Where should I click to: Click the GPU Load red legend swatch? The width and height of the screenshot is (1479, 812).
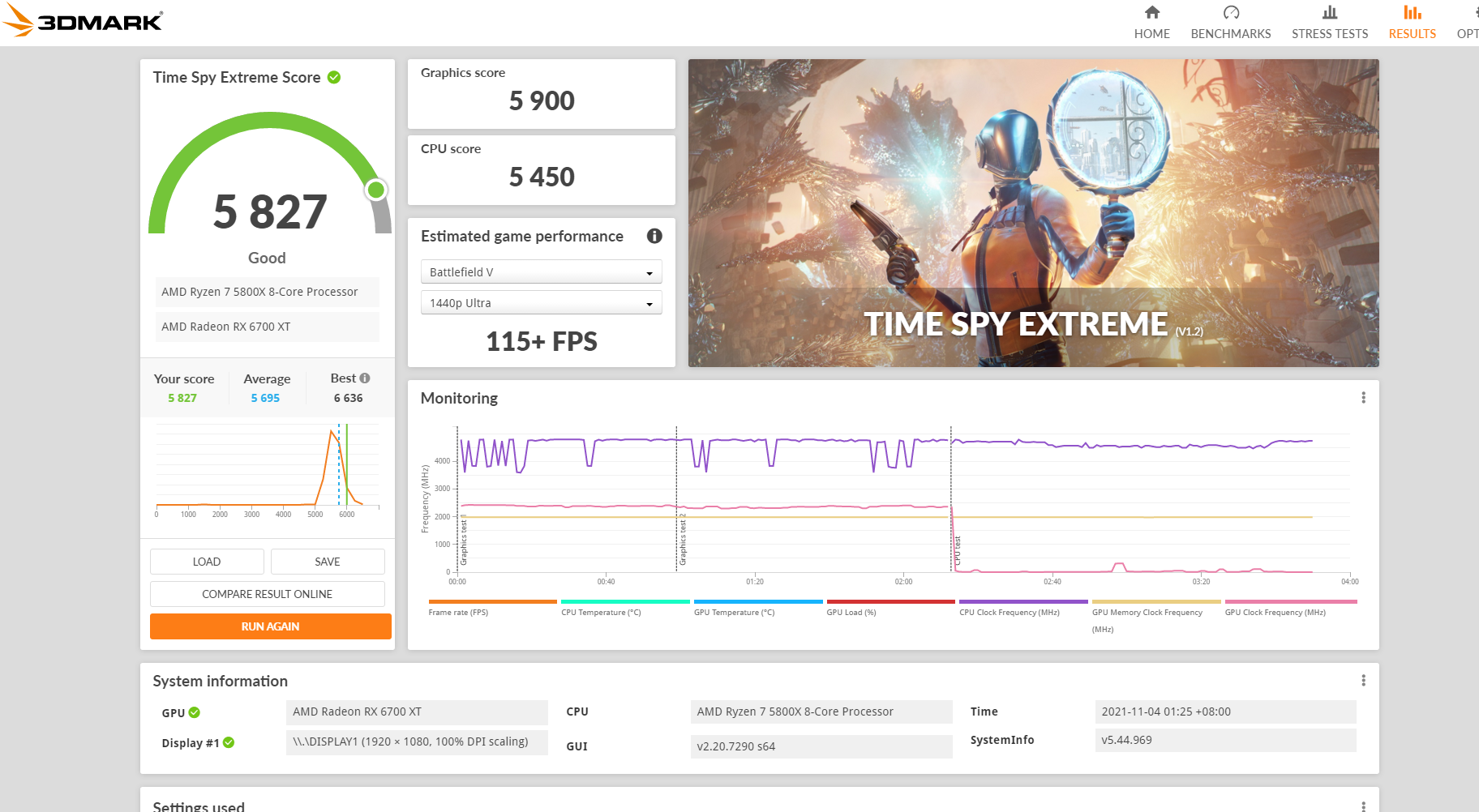point(890,602)
